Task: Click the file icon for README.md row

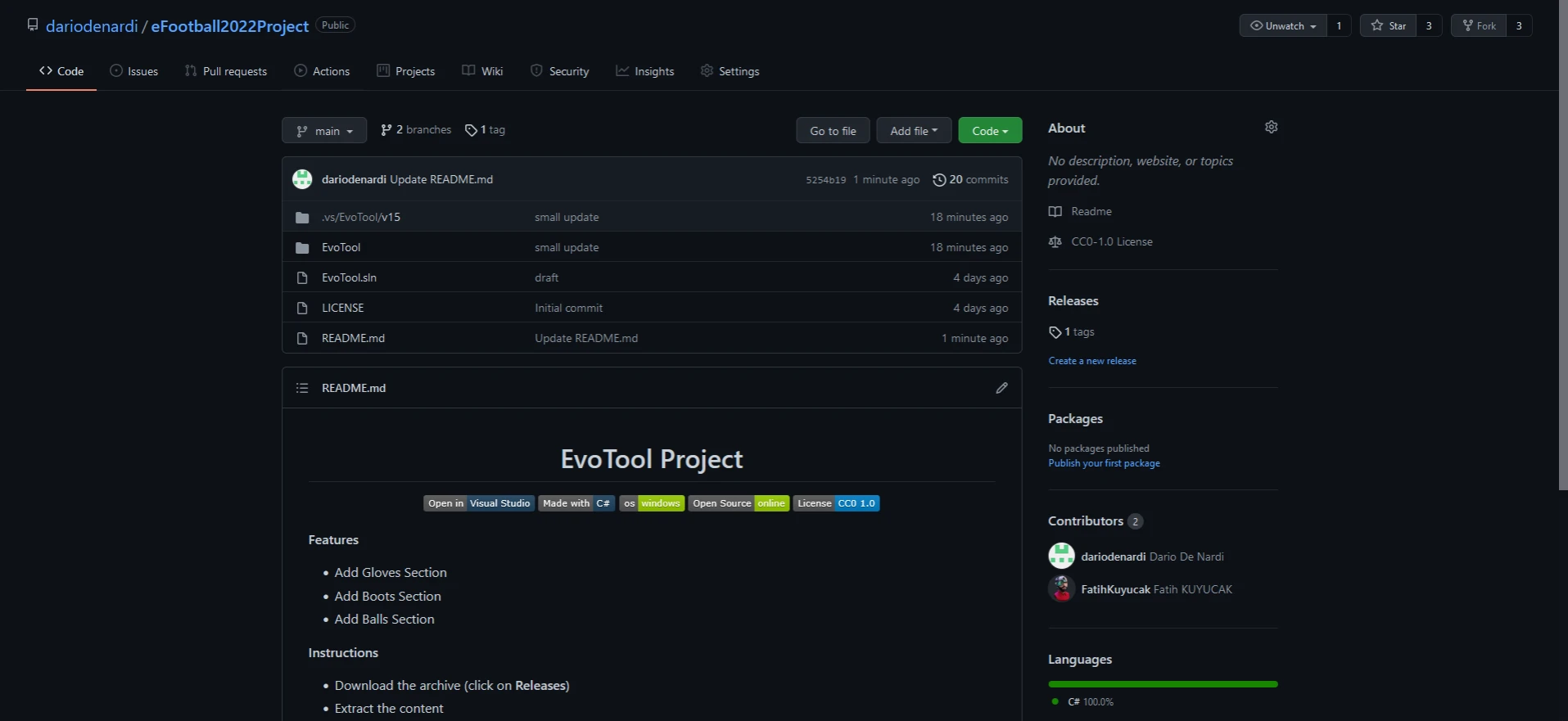Action: coord(302,339)
